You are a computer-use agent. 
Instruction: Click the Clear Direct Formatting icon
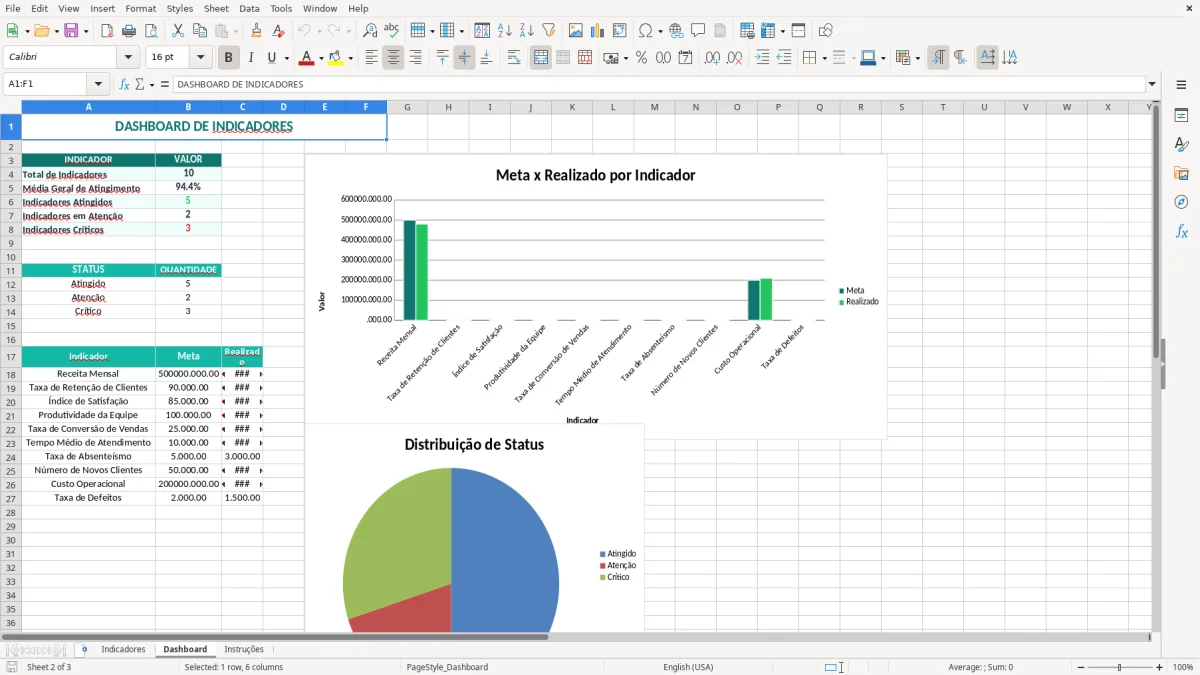click(278, 31)
